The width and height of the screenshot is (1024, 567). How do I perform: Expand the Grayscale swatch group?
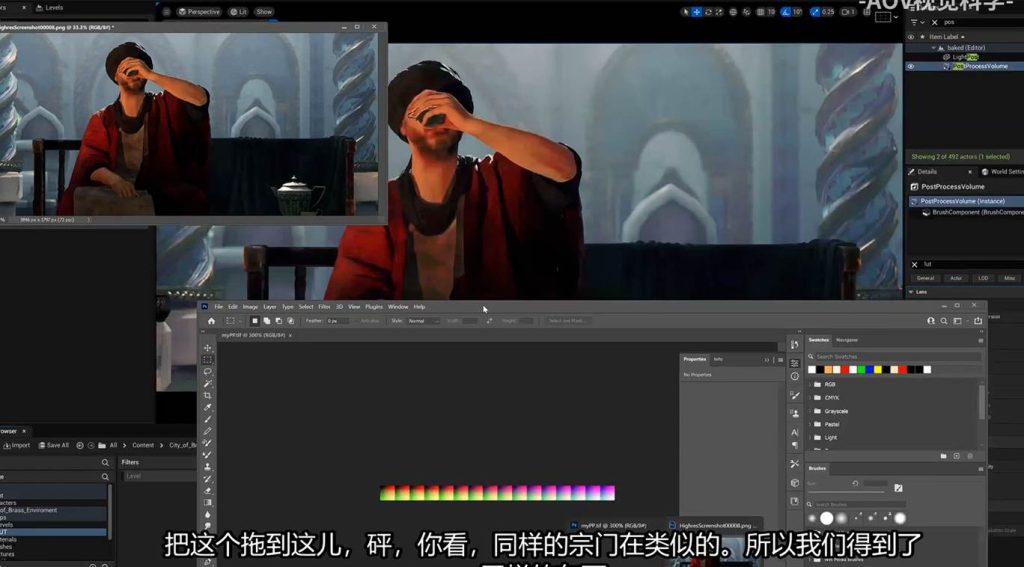810,411
